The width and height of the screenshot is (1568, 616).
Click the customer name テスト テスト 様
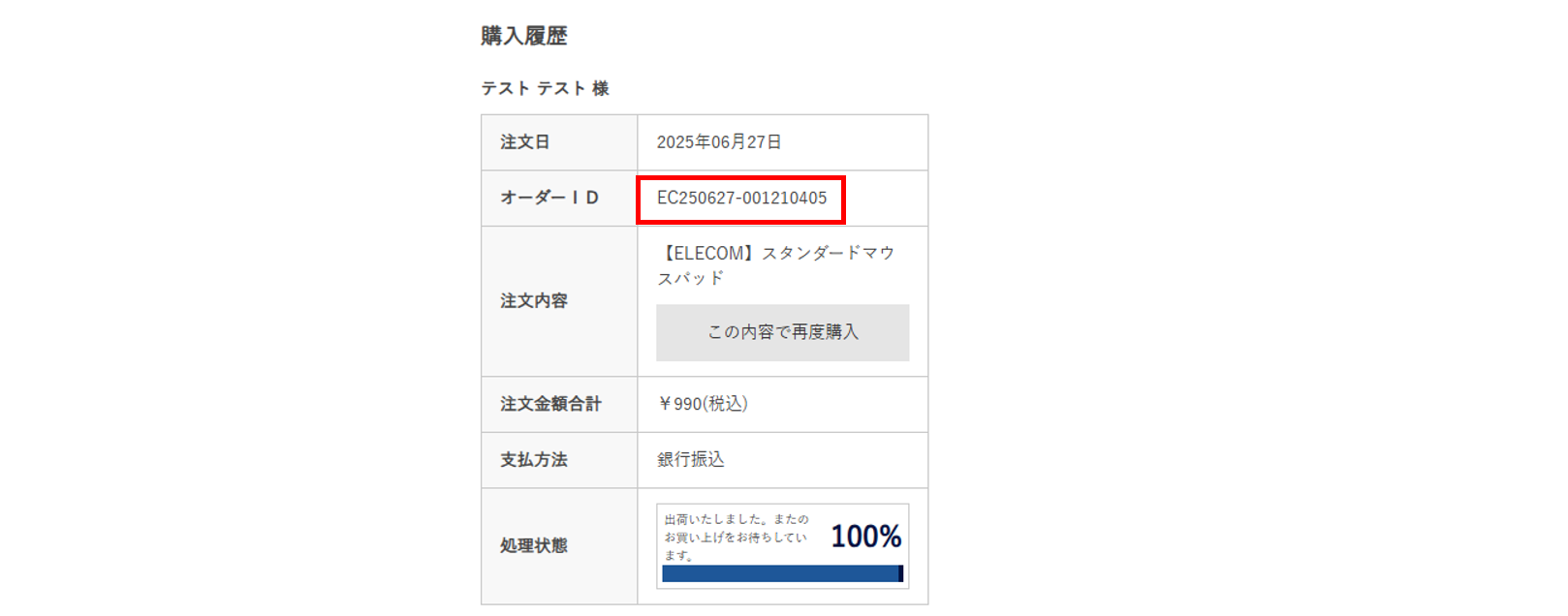(x=545, y=88)
